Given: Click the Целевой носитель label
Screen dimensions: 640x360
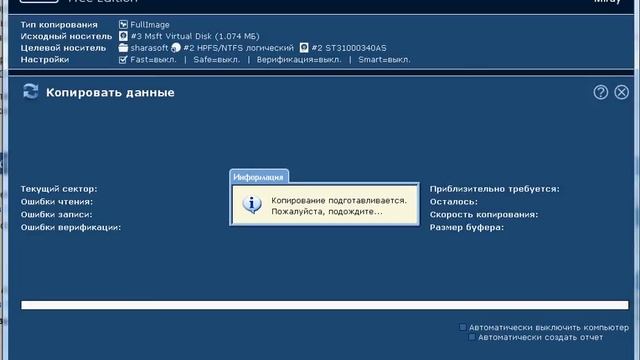Looking at the screenshot, I should click(x=63, y=48).
